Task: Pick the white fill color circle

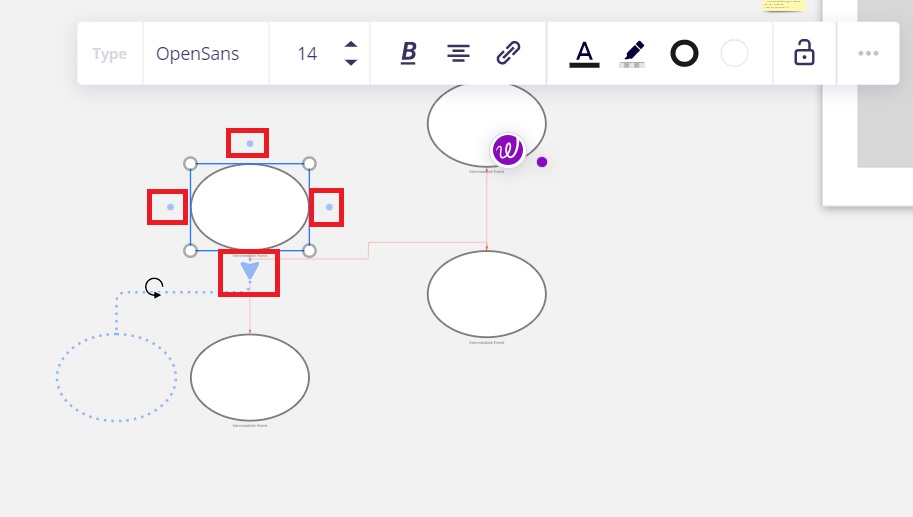Action: click(734, 54)
